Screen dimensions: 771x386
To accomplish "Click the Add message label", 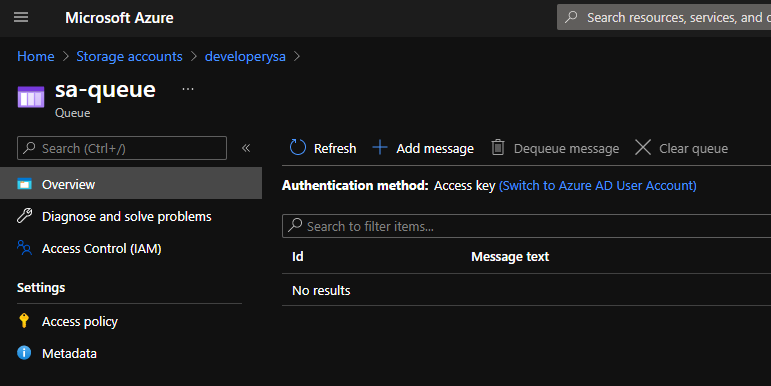I will (435, 148).
